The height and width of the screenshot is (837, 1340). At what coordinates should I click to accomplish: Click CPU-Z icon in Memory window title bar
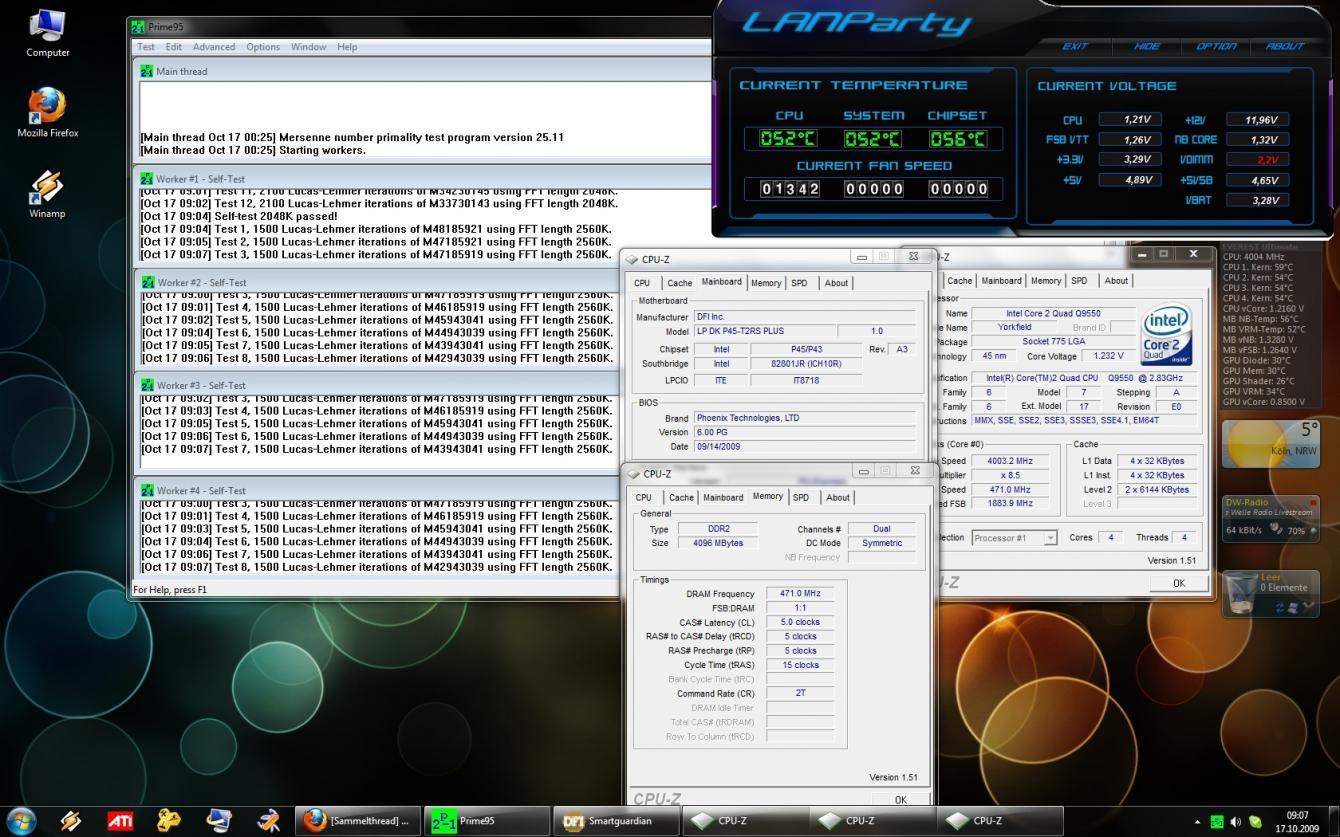coord(634,474)
